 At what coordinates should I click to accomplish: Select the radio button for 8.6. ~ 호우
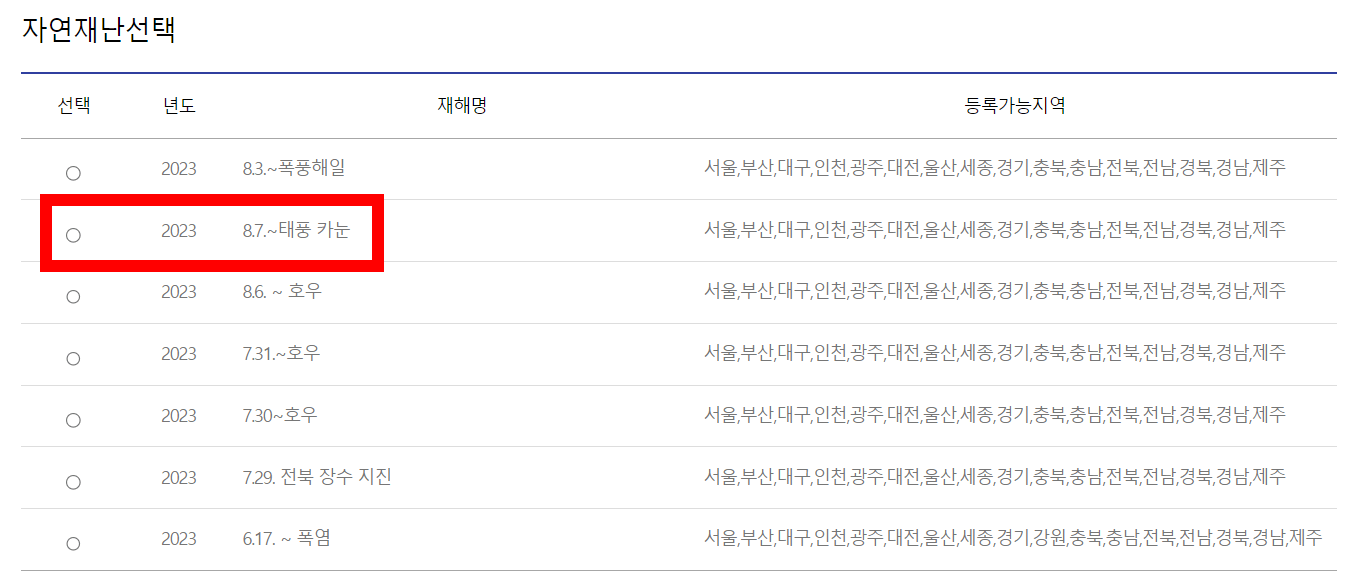tap(73, 295)
